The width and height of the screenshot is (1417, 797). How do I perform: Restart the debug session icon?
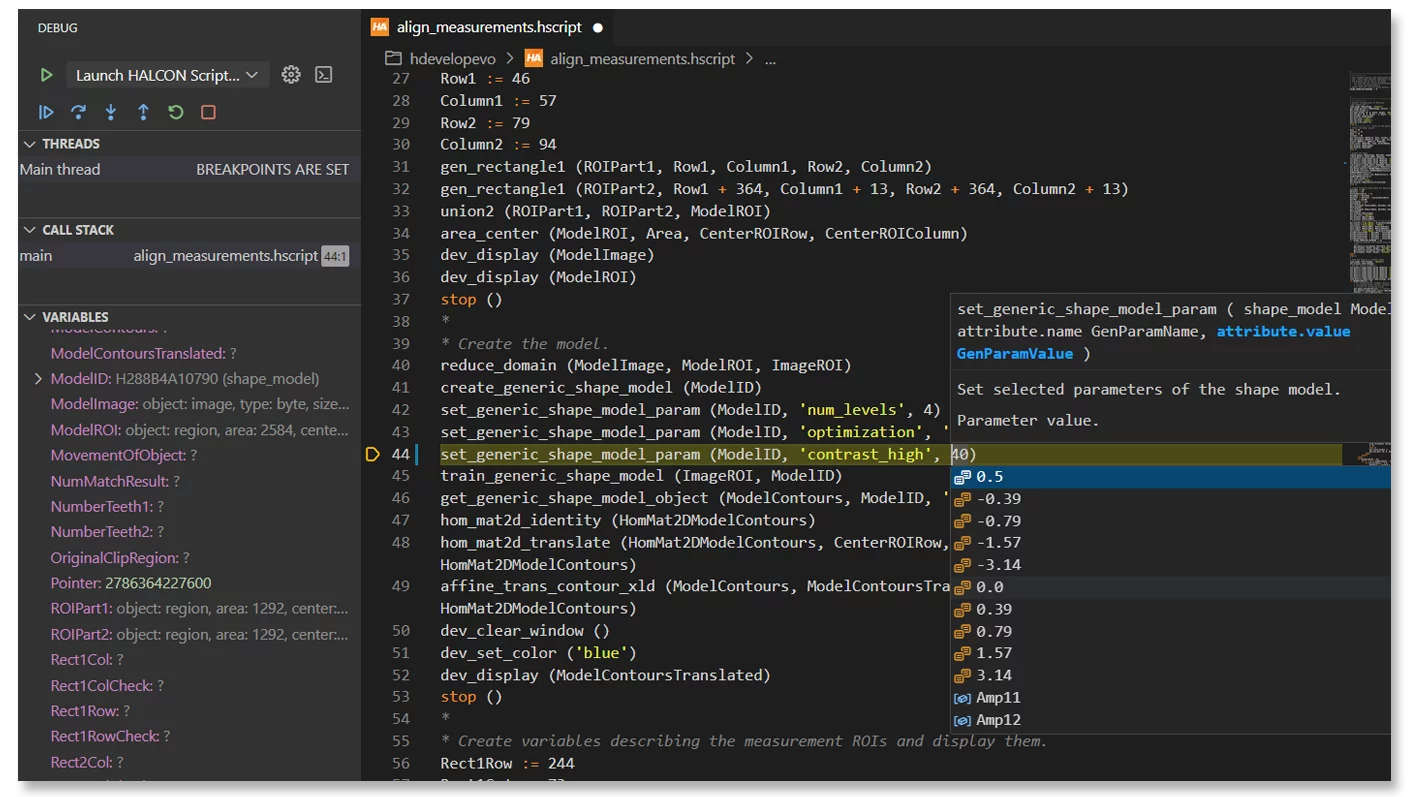(176, 113)
